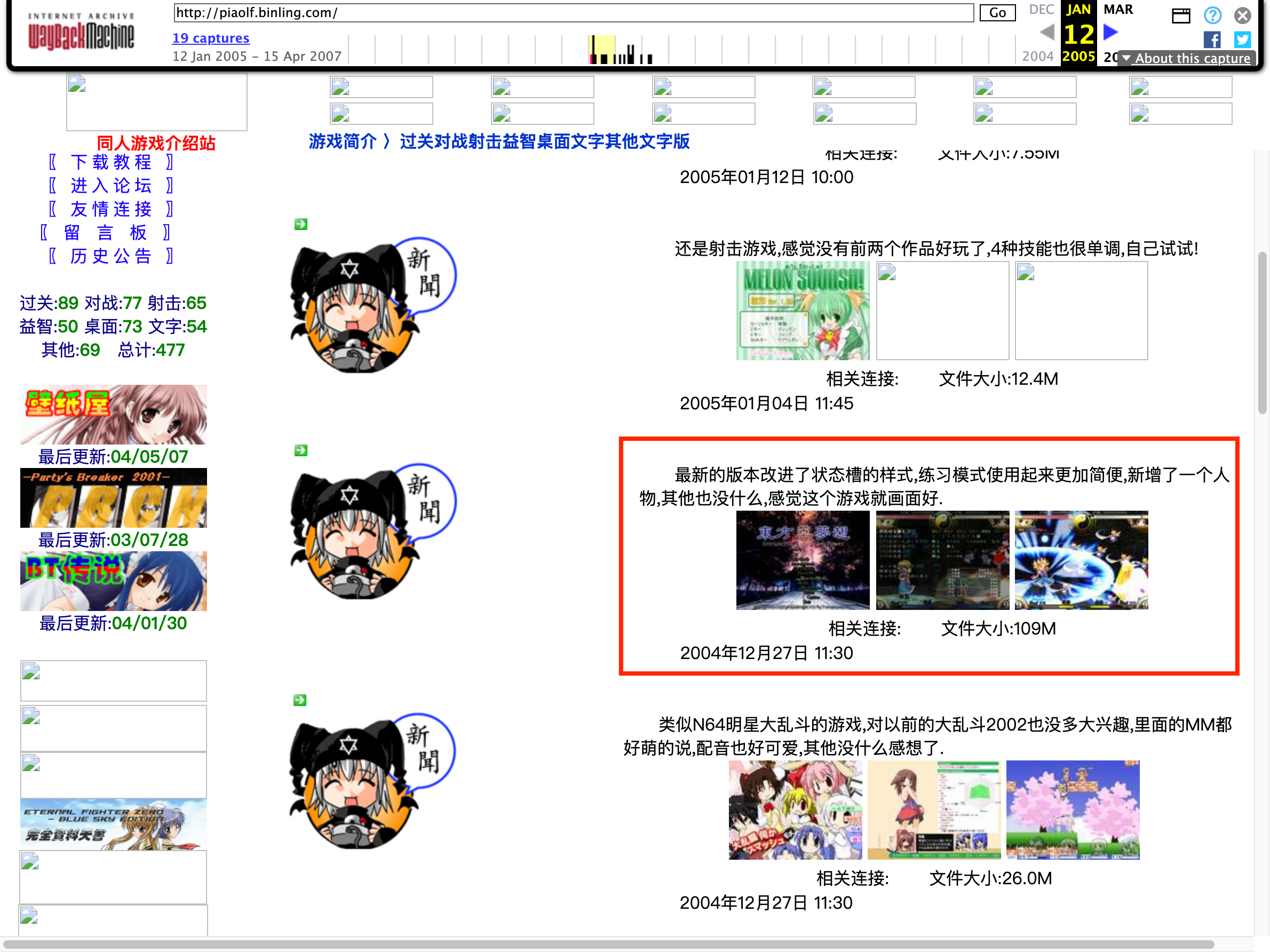
Task: Open the 文字版 text version menu item
Action: [x=664, y=141]
